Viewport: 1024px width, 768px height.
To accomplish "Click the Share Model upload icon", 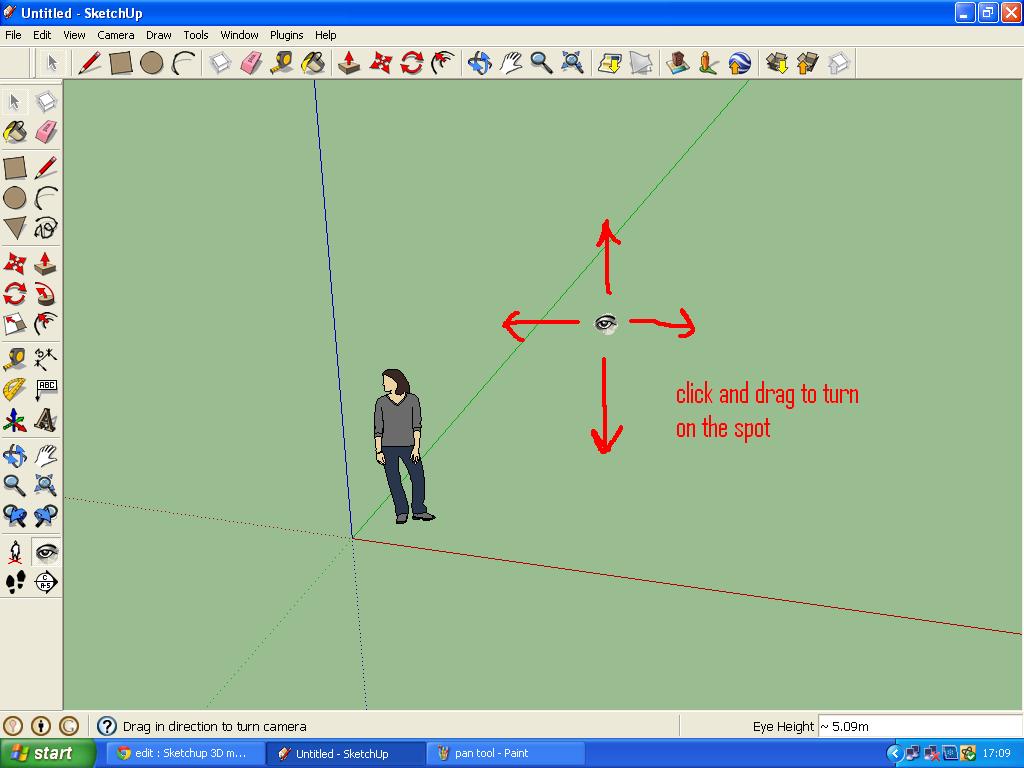I will 808,63.
